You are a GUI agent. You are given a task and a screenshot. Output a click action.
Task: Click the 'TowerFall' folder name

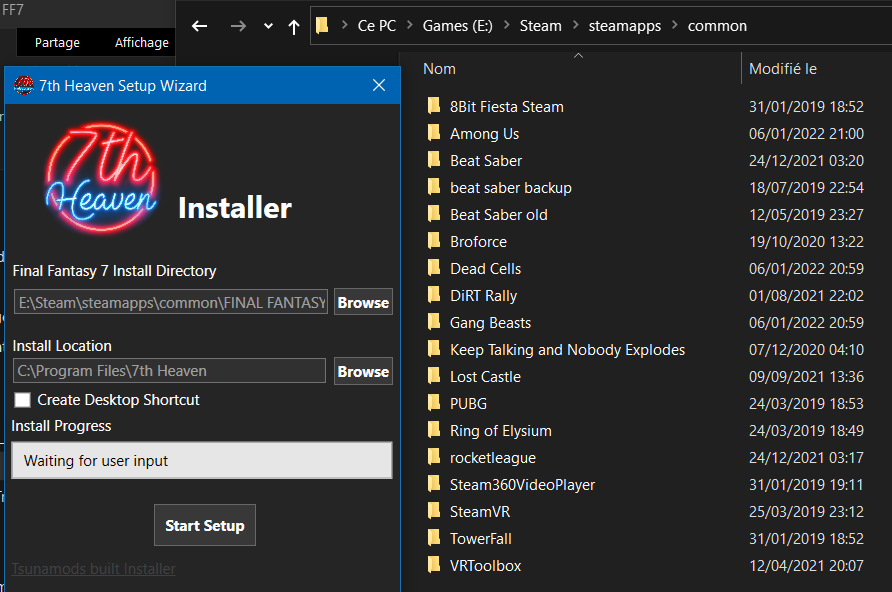481,539
